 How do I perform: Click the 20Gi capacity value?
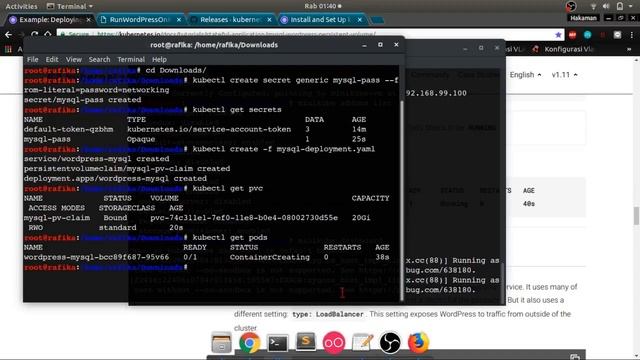pyautogui.click(x=361, y=218)
